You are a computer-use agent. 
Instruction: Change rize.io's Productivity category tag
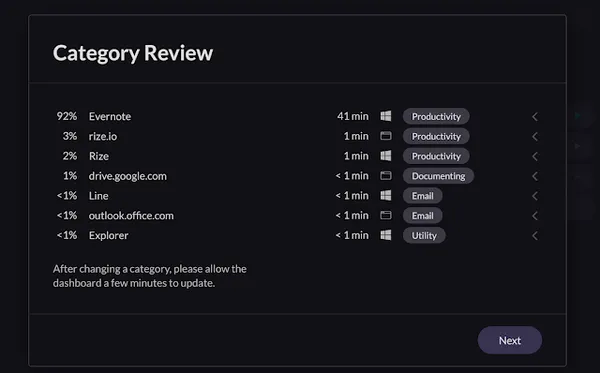[x=436, y=136]
